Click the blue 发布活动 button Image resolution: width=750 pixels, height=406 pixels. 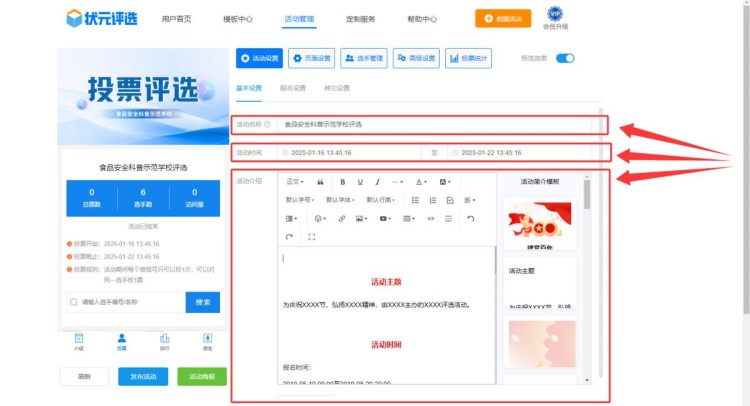[143, 376]
